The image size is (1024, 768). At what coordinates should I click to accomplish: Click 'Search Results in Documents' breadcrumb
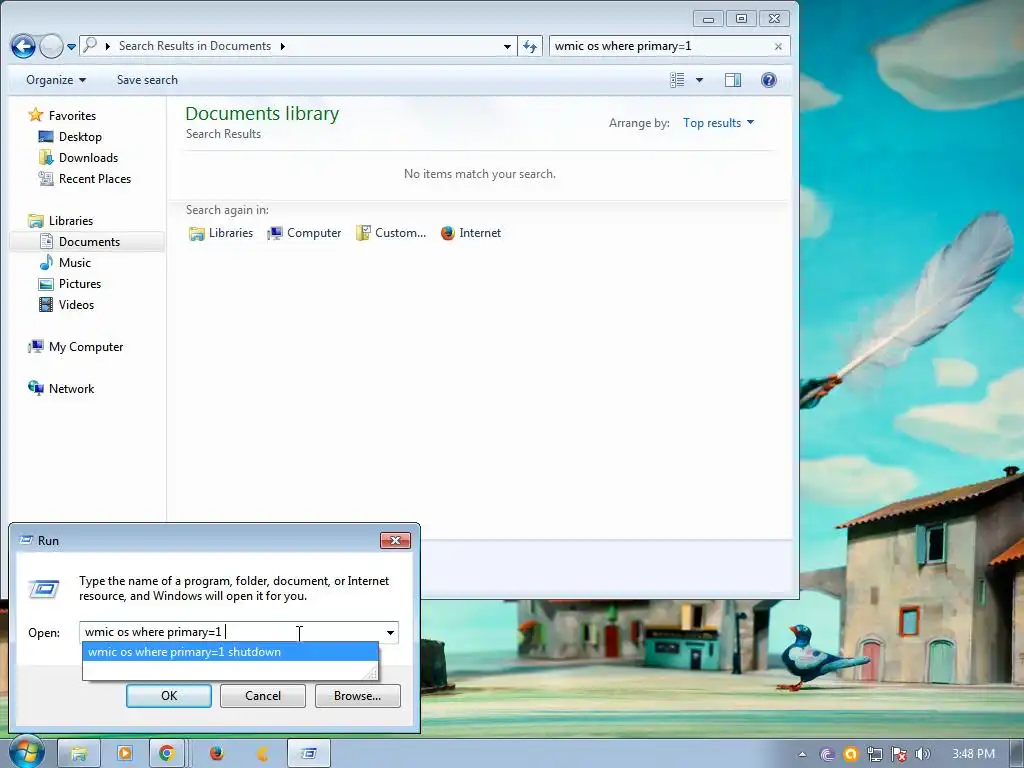pos(195,46)
